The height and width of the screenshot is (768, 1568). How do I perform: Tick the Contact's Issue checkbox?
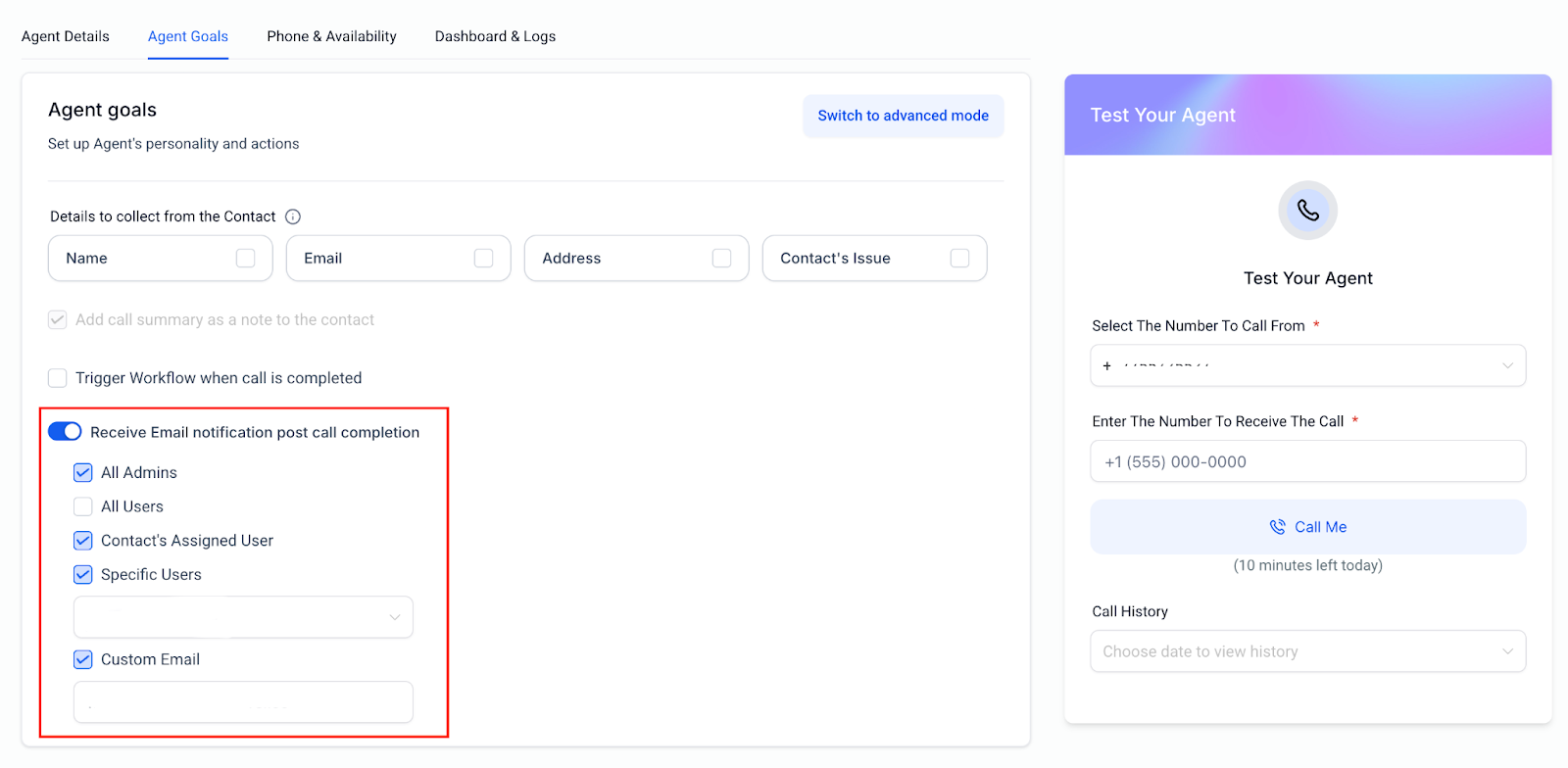pos(959,258)
